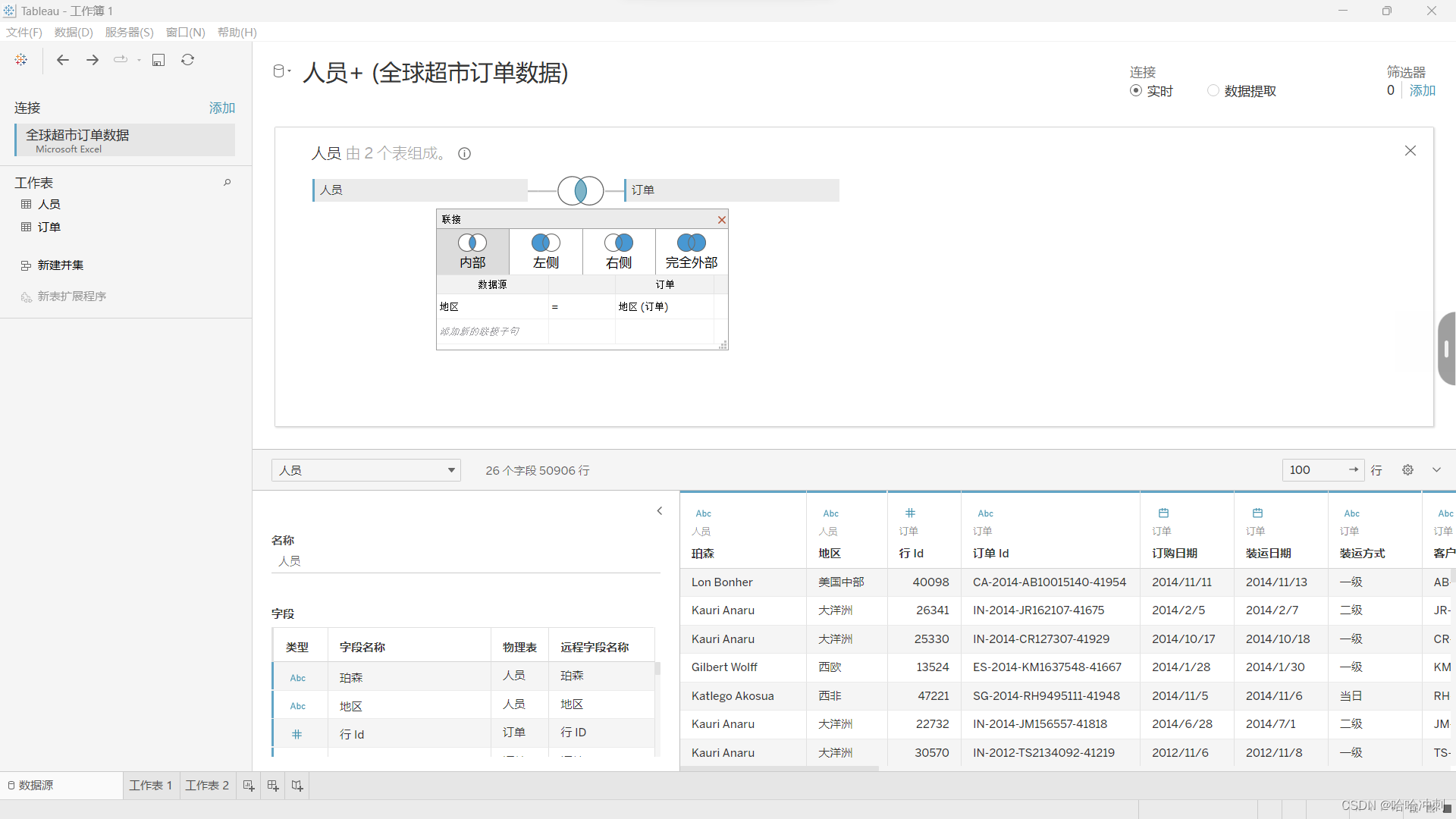Click 添加 link next to 连接
1456x819 pixels.
click(x=221, y=108)
